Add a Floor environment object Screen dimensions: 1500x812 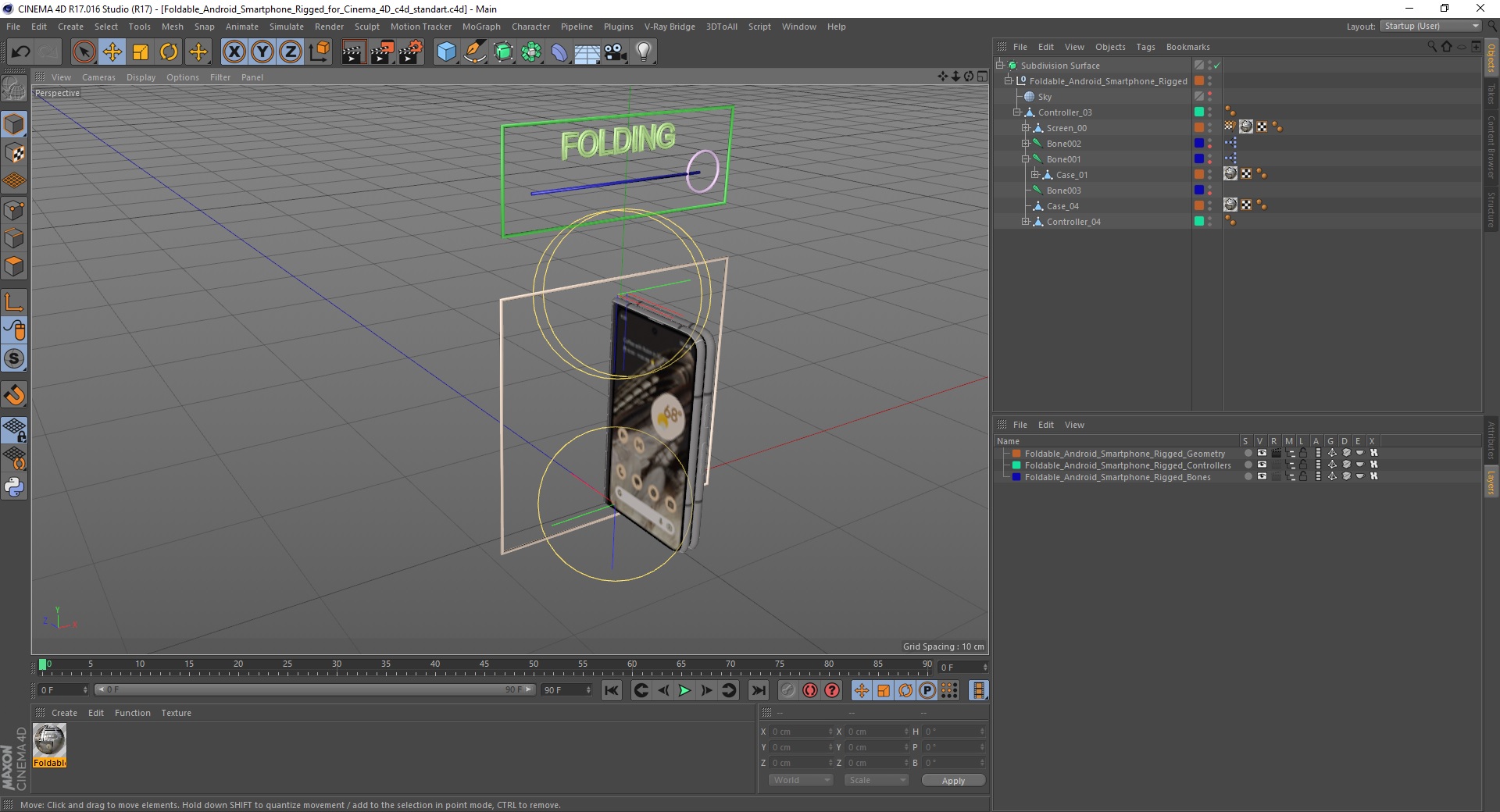point(587,52)
